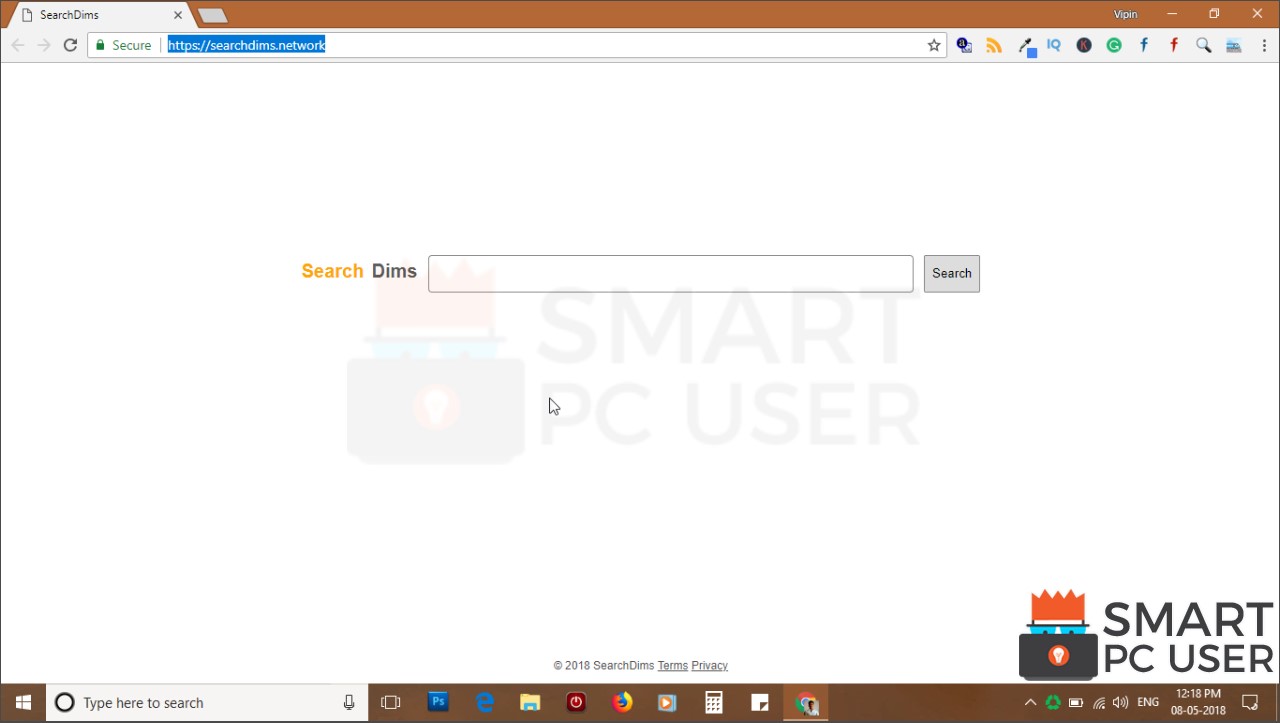
Task: Click the IQ extension icon
Action: point(1054,45)
